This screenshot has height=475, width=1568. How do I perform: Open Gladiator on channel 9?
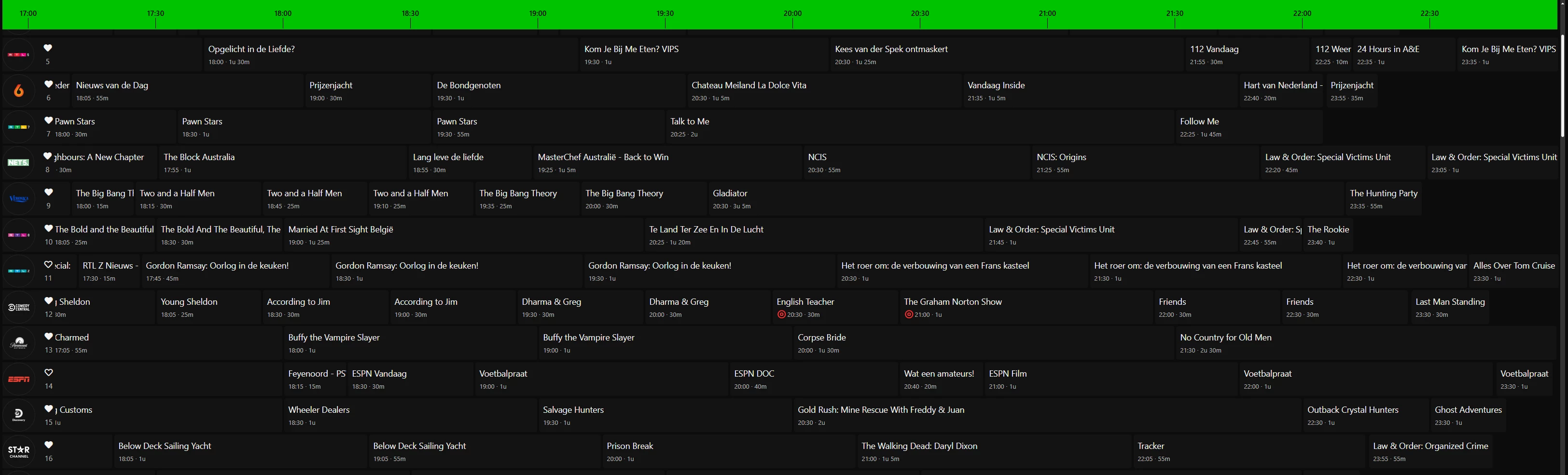coord(1026,199)
